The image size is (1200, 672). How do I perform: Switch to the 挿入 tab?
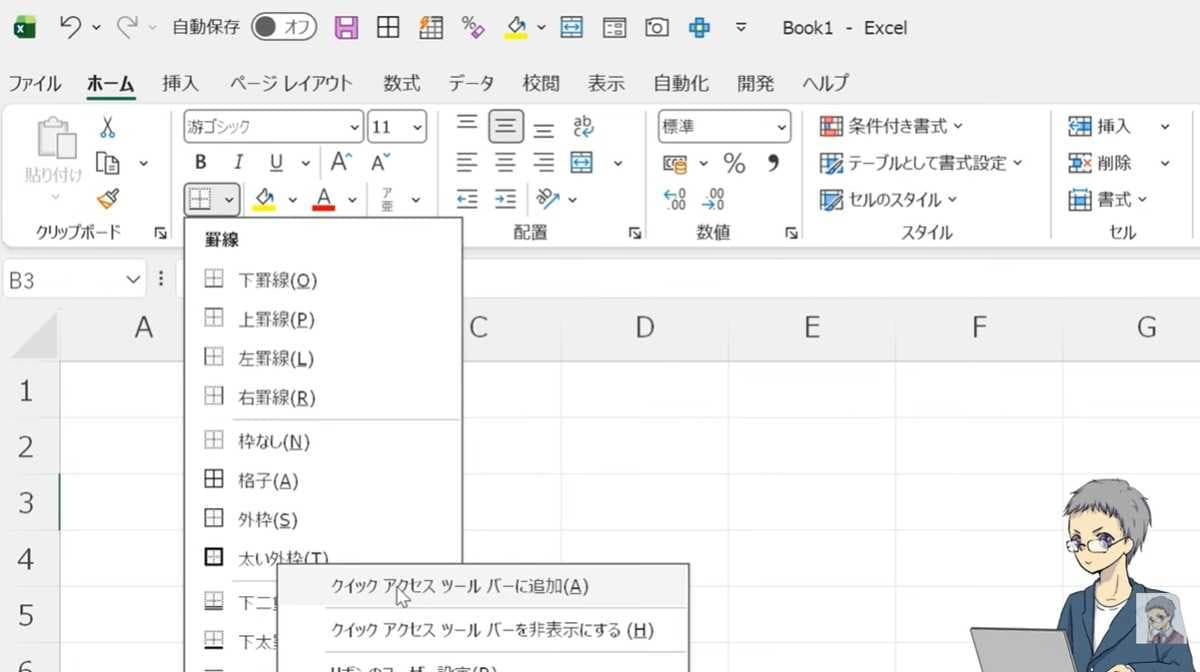click(180, 83)
